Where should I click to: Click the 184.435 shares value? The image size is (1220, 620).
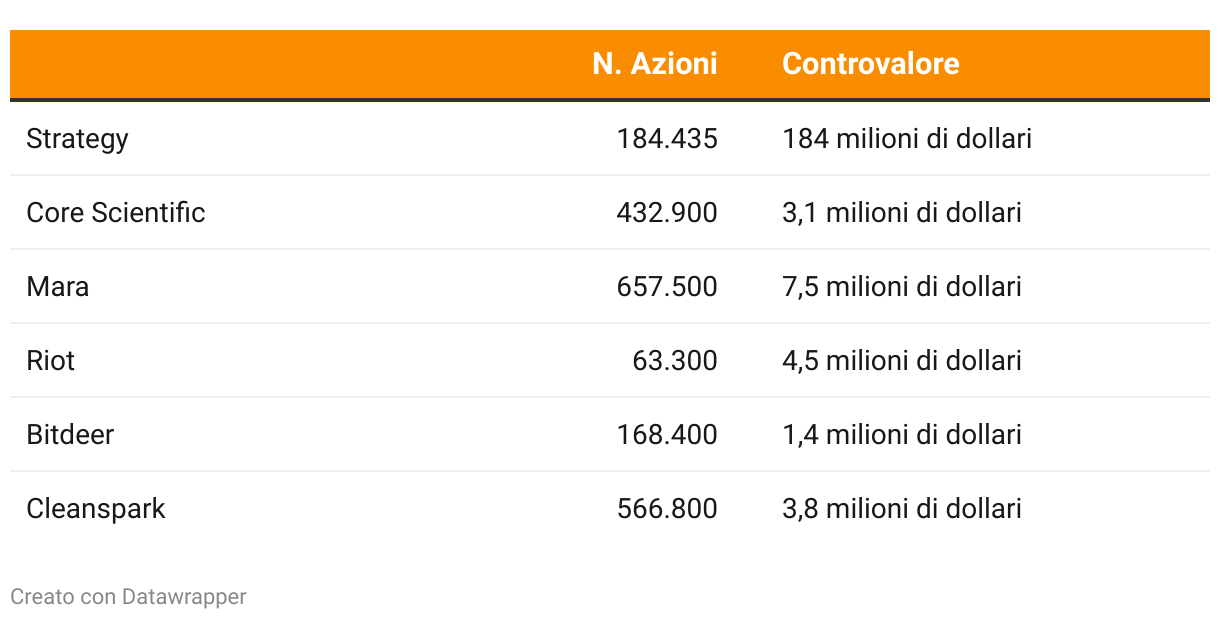point(667,138)
